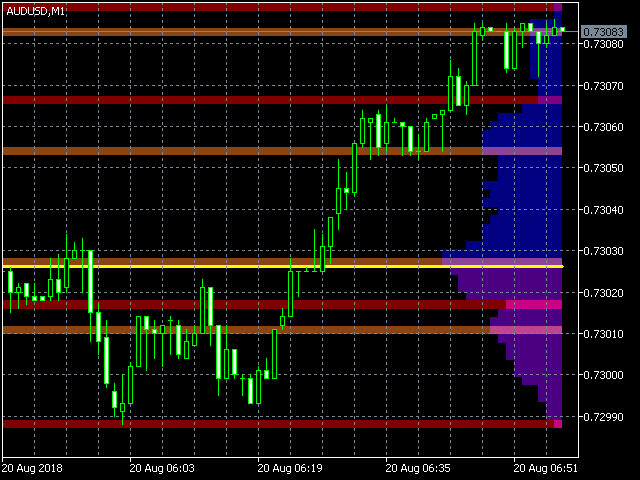Click the 20 Aug 06:35 time label
Screen dimensions: 640x480
tap(418, 468)
